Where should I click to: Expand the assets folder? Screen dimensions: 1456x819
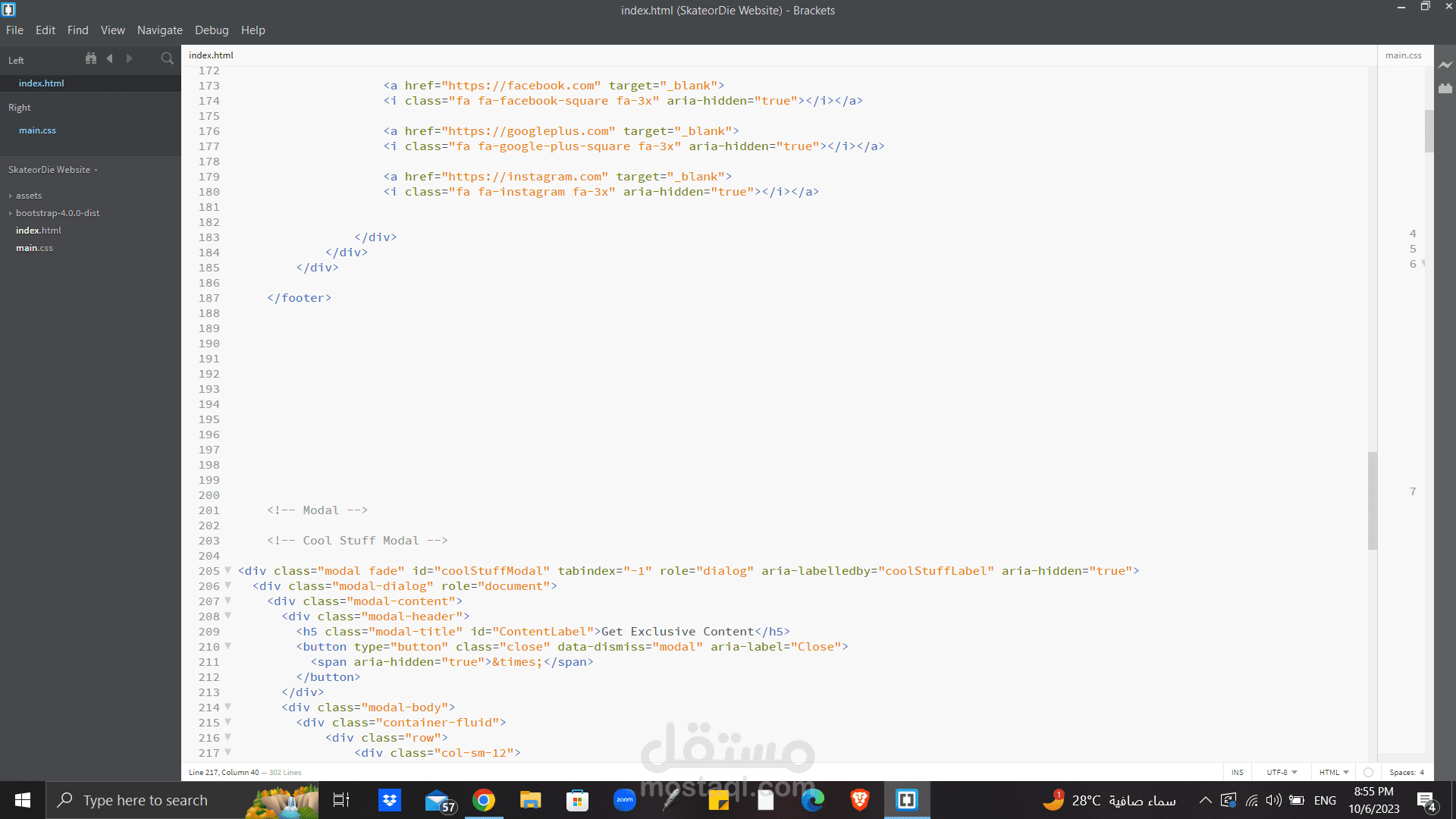29,196
